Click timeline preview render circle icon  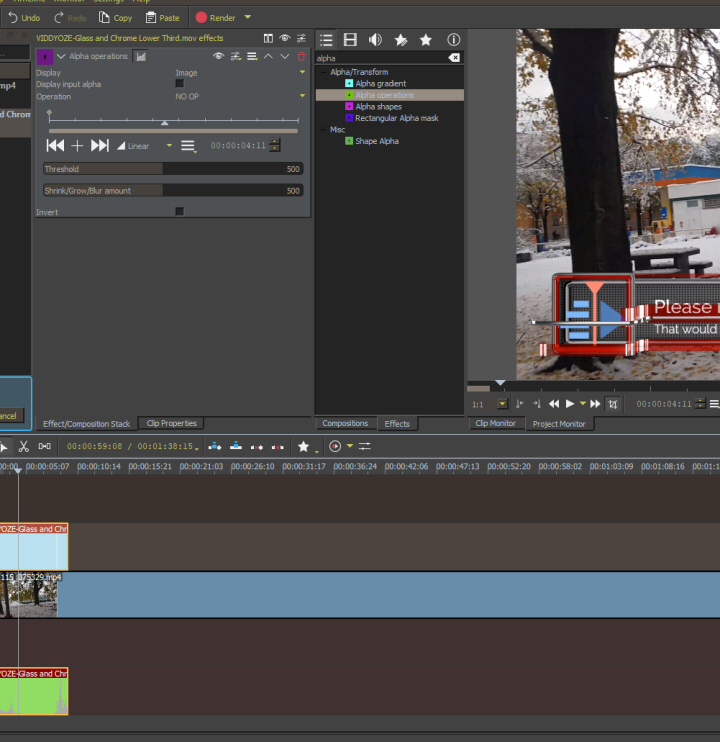pyautogui.click(x=335, y=446)
